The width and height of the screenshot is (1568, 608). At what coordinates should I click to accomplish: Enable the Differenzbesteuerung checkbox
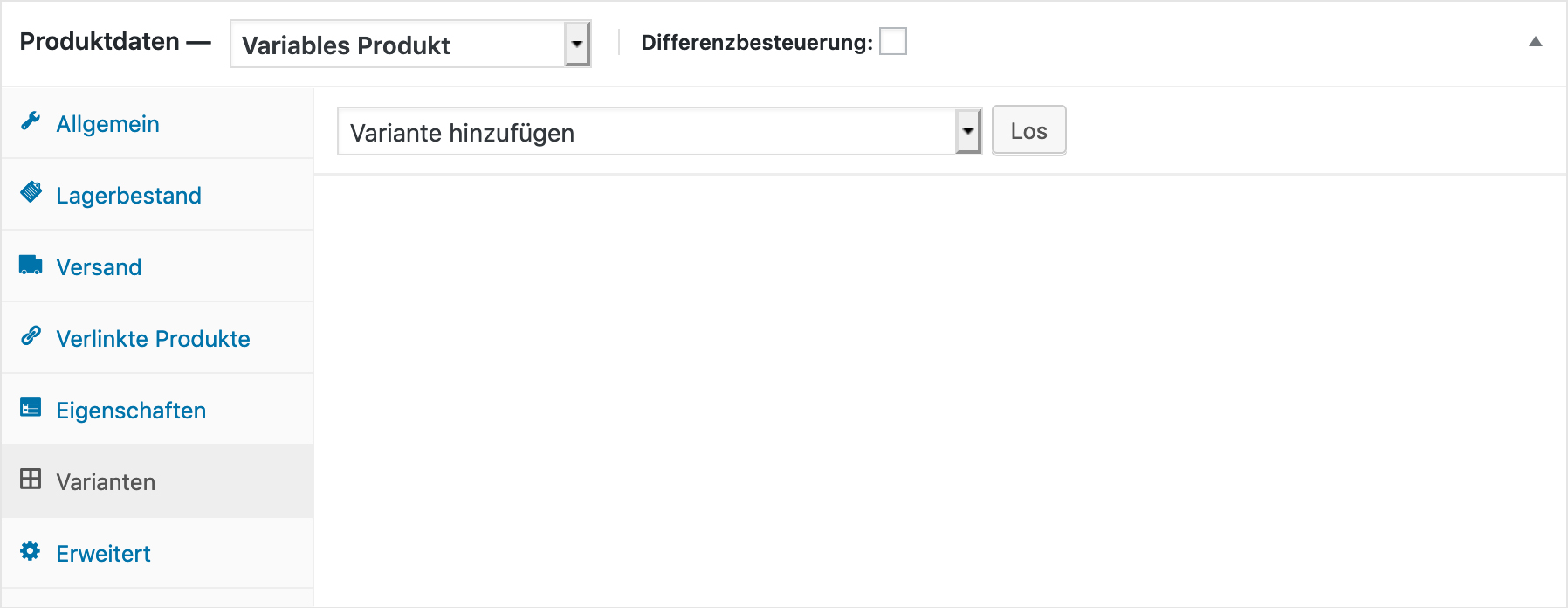pyautogui.click(x=893, y=41)
